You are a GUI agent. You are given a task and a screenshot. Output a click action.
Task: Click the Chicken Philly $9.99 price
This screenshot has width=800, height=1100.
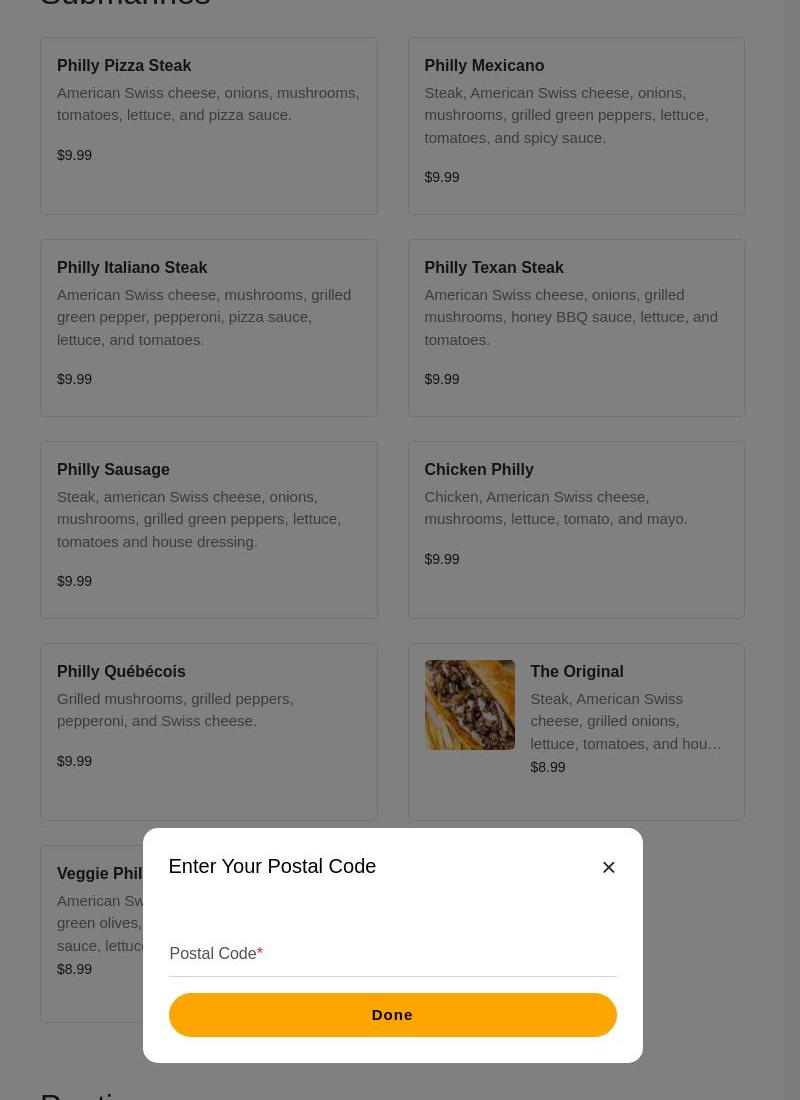[442, 559]
